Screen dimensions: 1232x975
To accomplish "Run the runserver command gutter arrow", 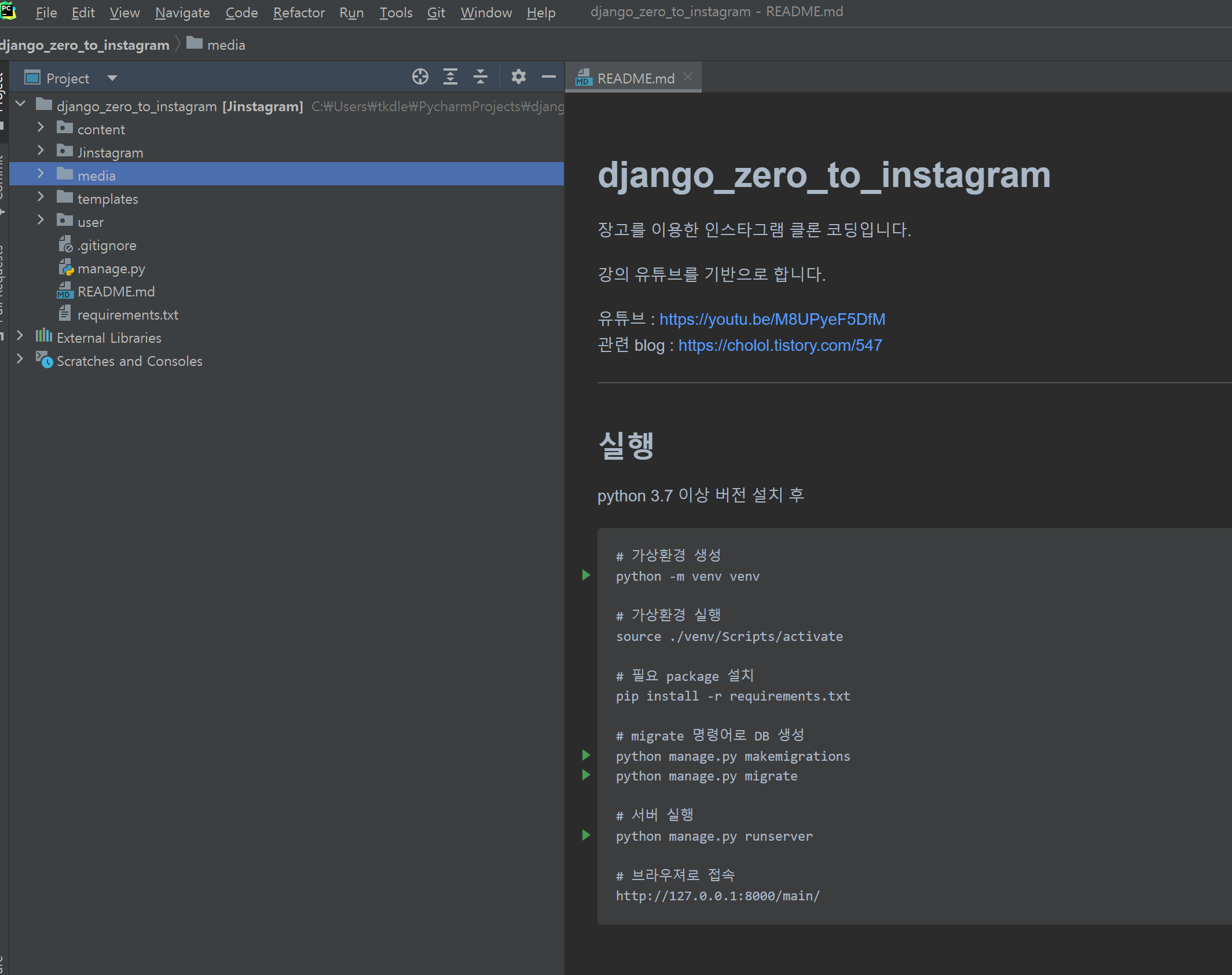I will 586,835.
